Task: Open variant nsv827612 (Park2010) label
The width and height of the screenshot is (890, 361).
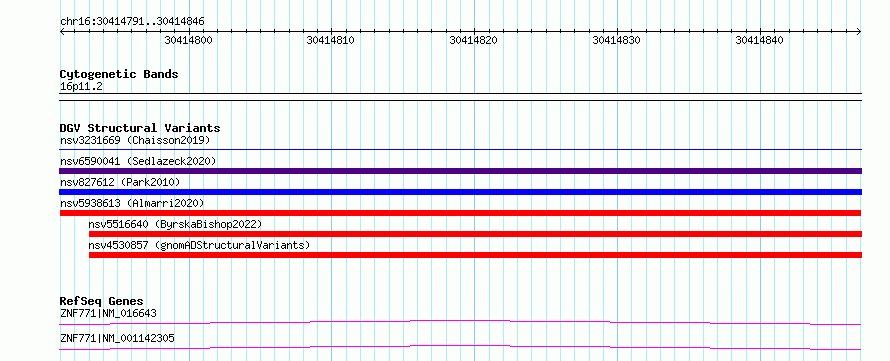Action: (120, 182)
